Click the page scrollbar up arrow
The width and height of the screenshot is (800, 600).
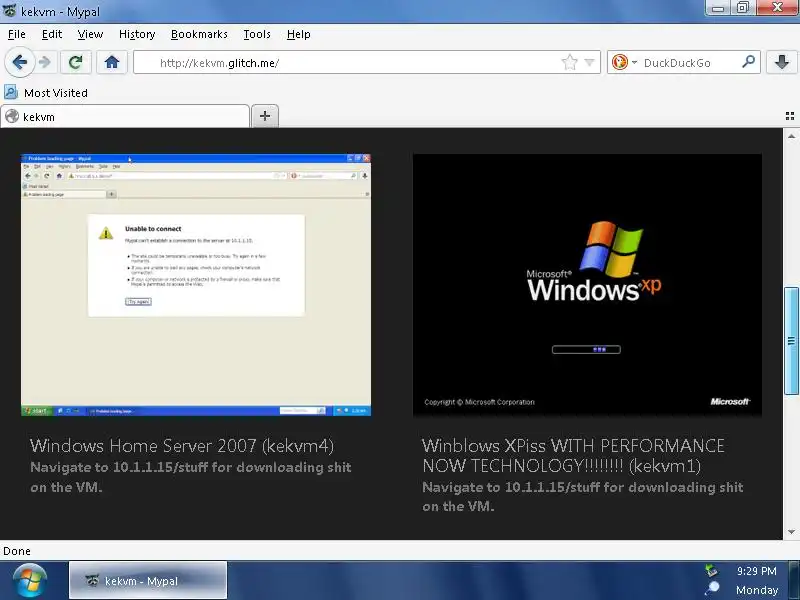[x=791, y=136]
